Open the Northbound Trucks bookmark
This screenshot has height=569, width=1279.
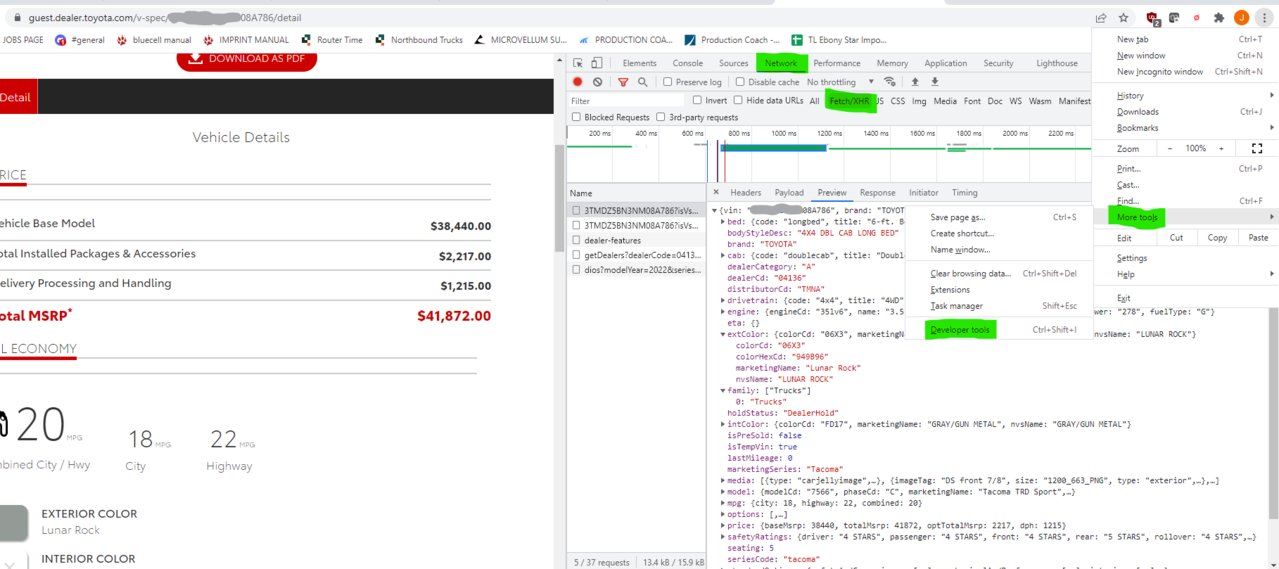pos(419,40)
